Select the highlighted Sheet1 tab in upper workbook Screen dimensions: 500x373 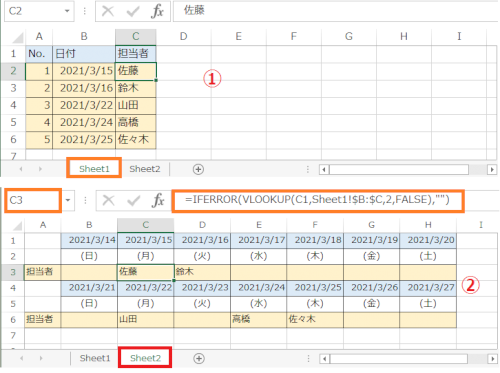(x=94, y=169)
